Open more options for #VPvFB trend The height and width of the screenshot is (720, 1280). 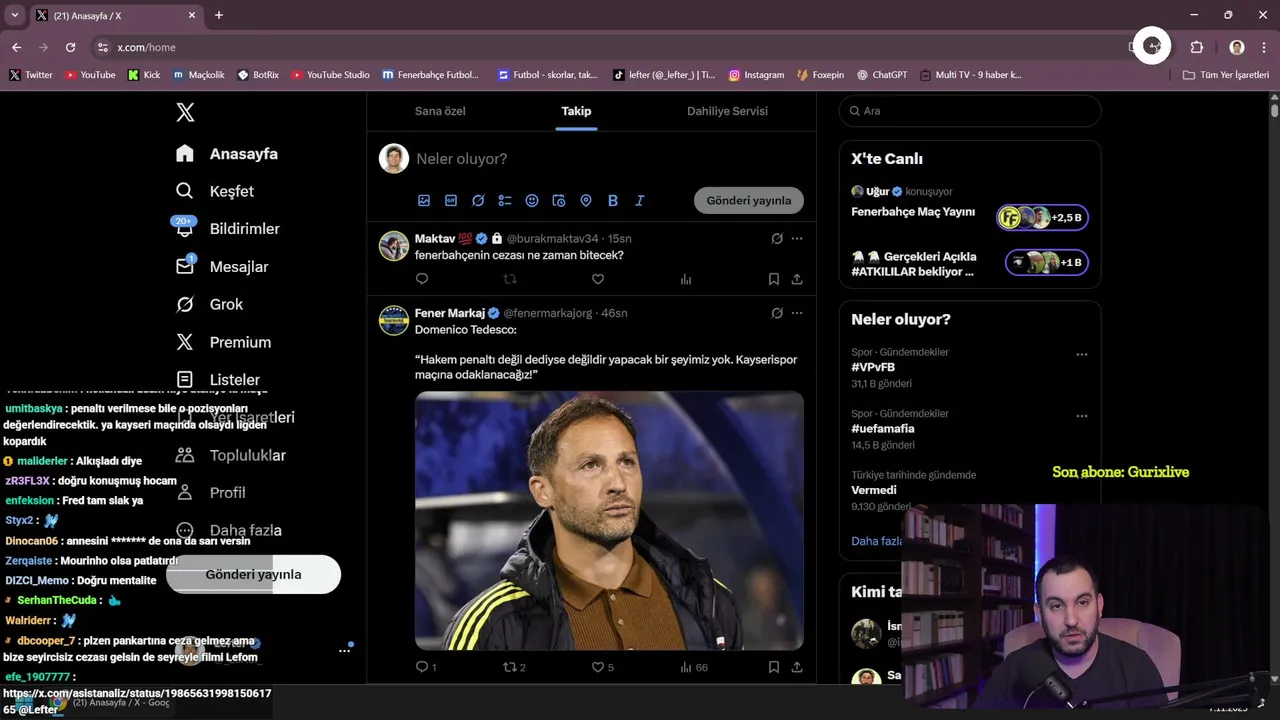click(x=1081, y=354)
